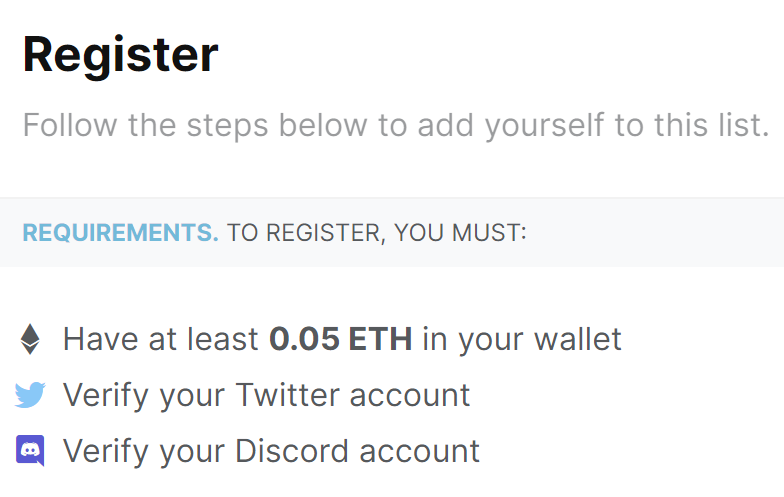Click 'add yourself' in the subtitle

[x=510, y=125]
